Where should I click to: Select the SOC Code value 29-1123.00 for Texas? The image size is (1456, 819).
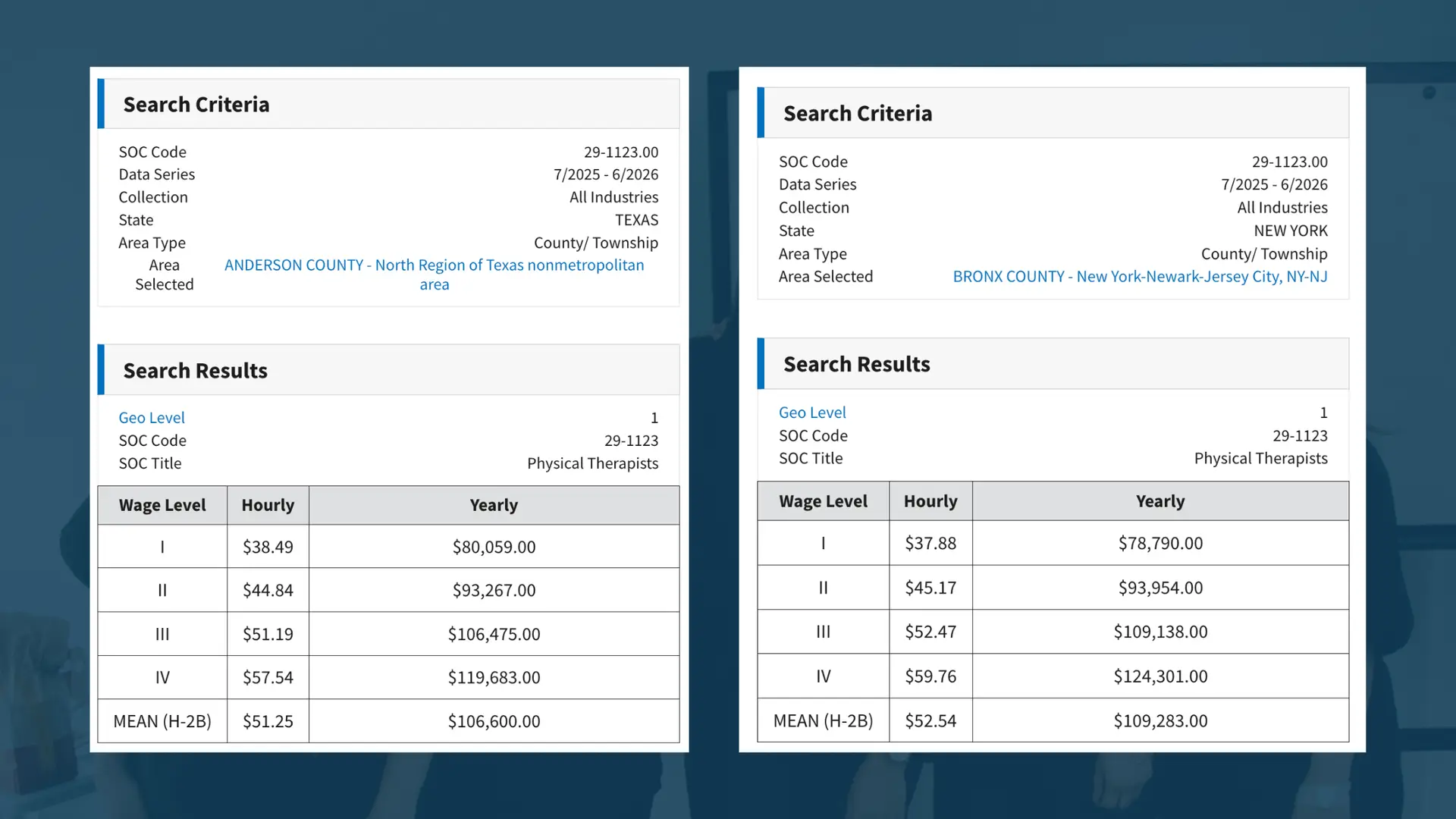point(620,152)
